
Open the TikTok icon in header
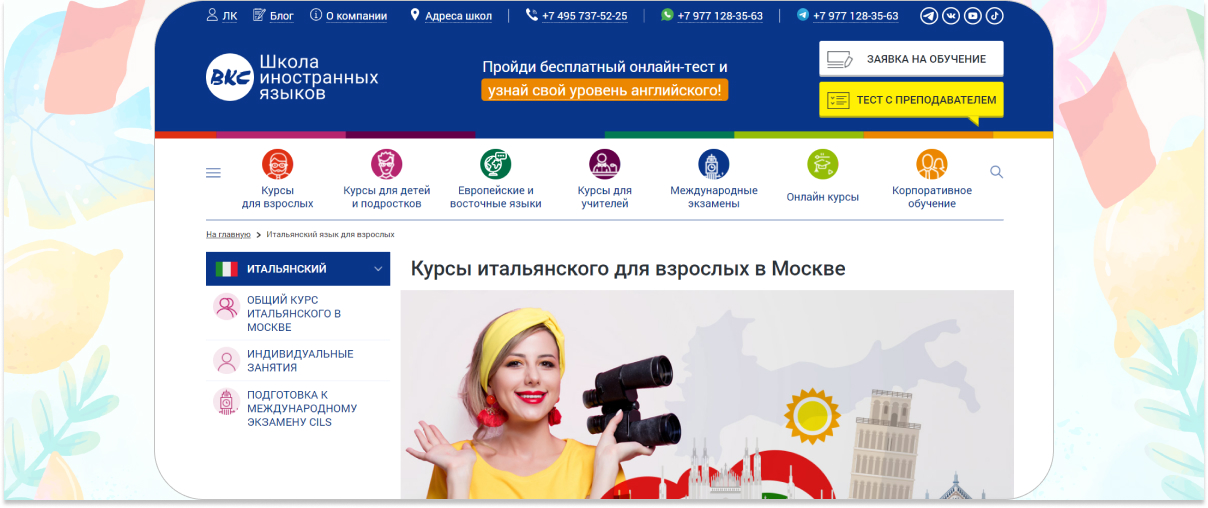(995, 16)
